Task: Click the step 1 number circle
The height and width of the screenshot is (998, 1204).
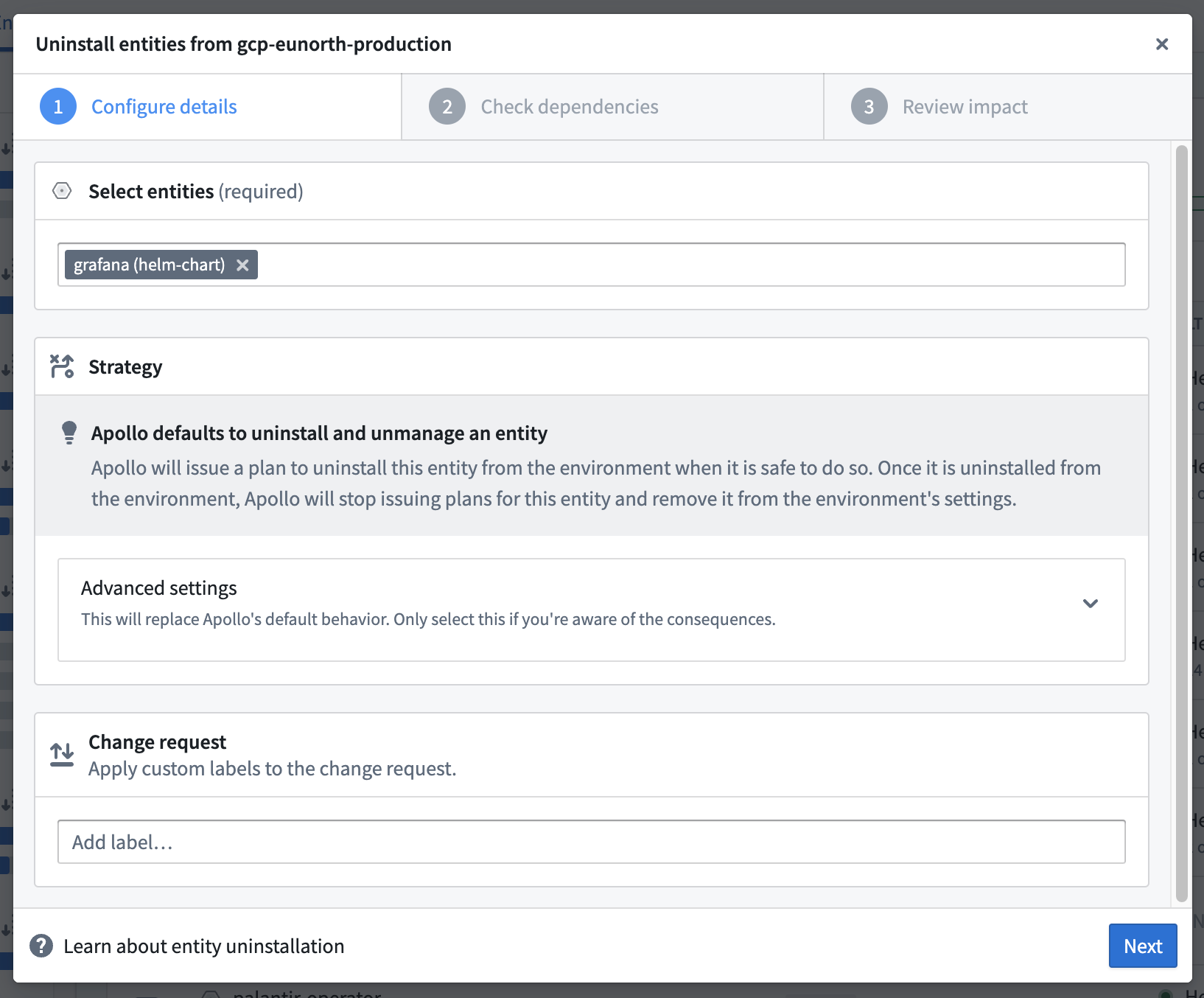Action: [58, 107]
